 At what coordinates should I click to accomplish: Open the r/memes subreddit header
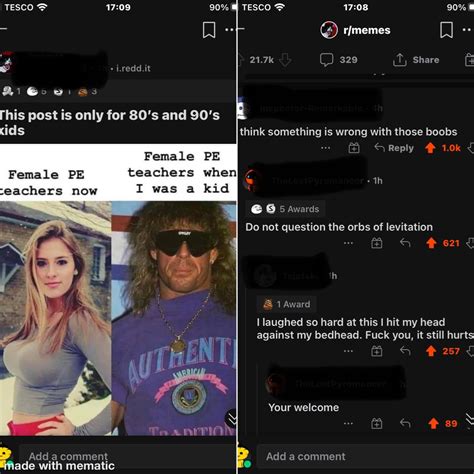click(355, 30)
